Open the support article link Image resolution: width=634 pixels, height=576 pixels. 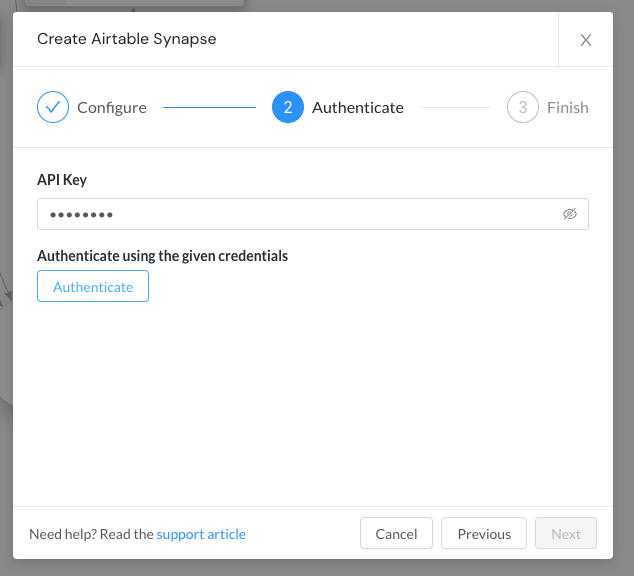coord(201,534)
